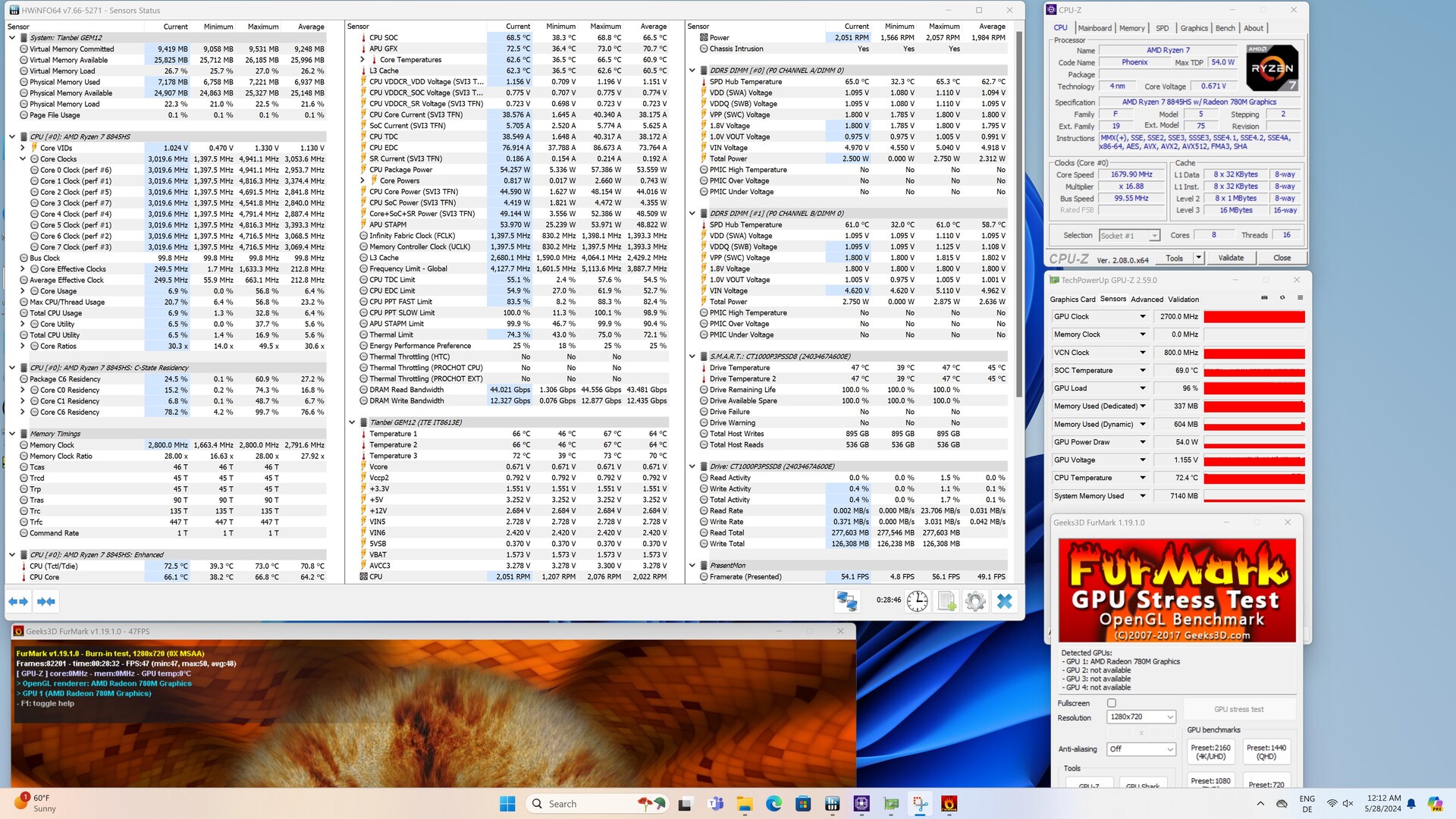Open ENG DE language switcher
1456x819 pixels.
[x=1307, y=804]
